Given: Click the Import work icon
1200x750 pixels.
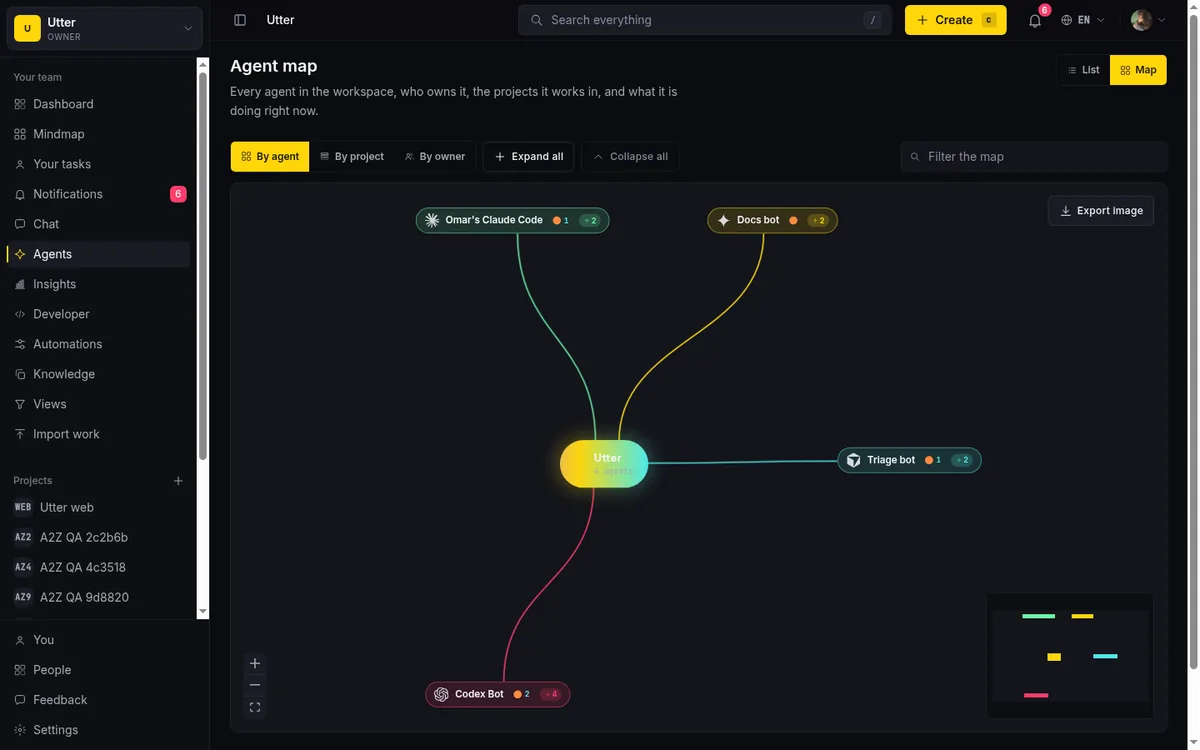Looking at the screenshot, I should click(20, 434).
